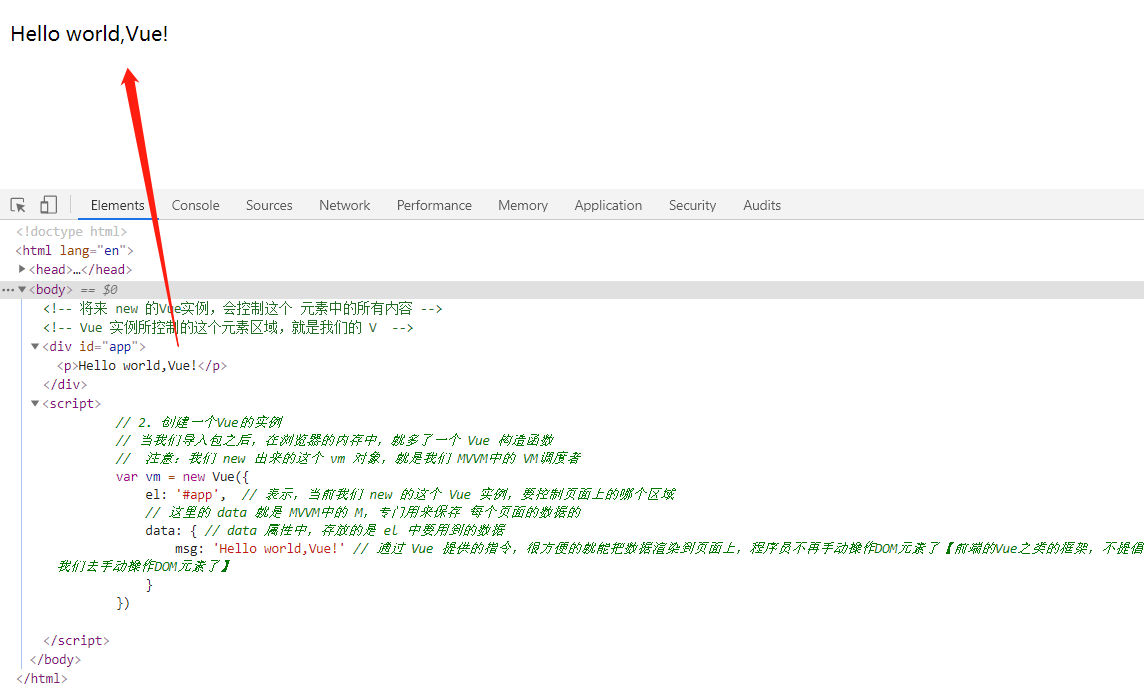Select the closing </script> tag
This screenshot has width=1144, height=686.
[x=76, y=641]
